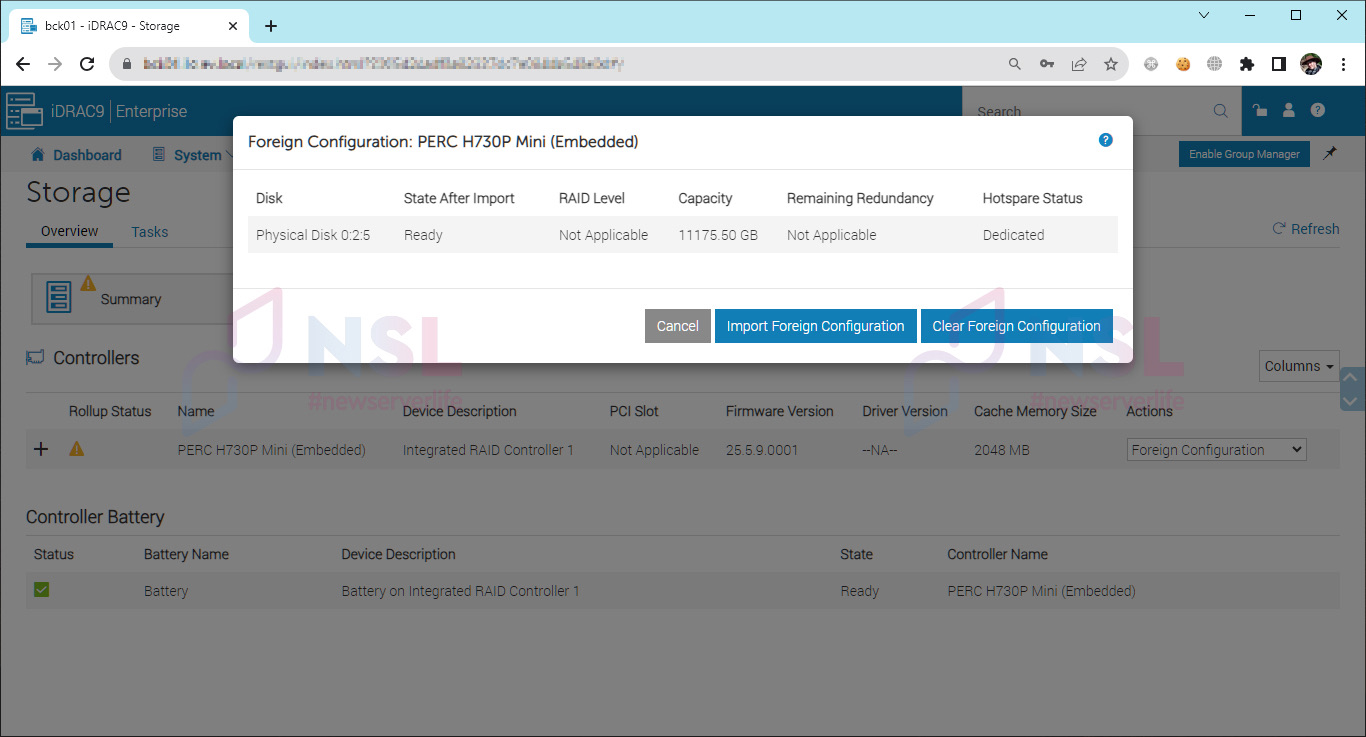The width and height of the screenshot is (1366, 737).
Task: Click the Summary server icon
Action: (x=59, y=298)
